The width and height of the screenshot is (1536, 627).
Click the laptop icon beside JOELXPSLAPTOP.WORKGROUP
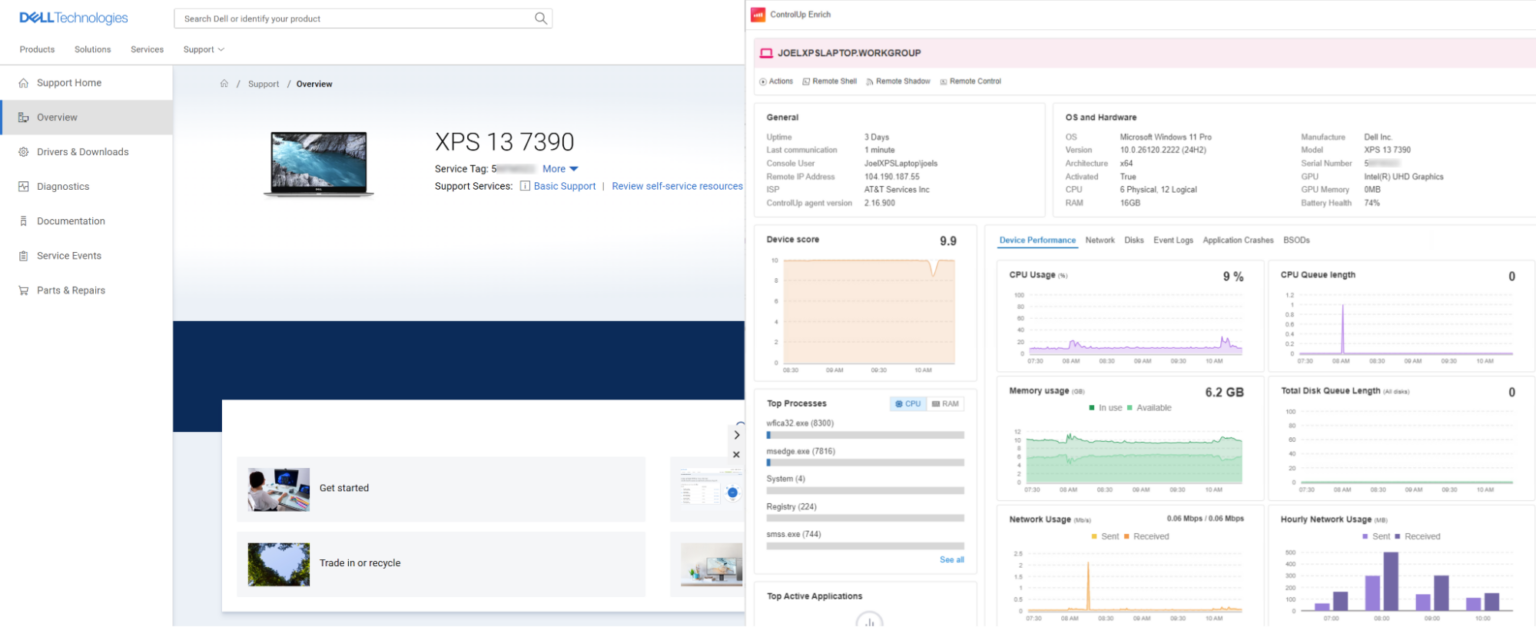(x=765, y=51)
